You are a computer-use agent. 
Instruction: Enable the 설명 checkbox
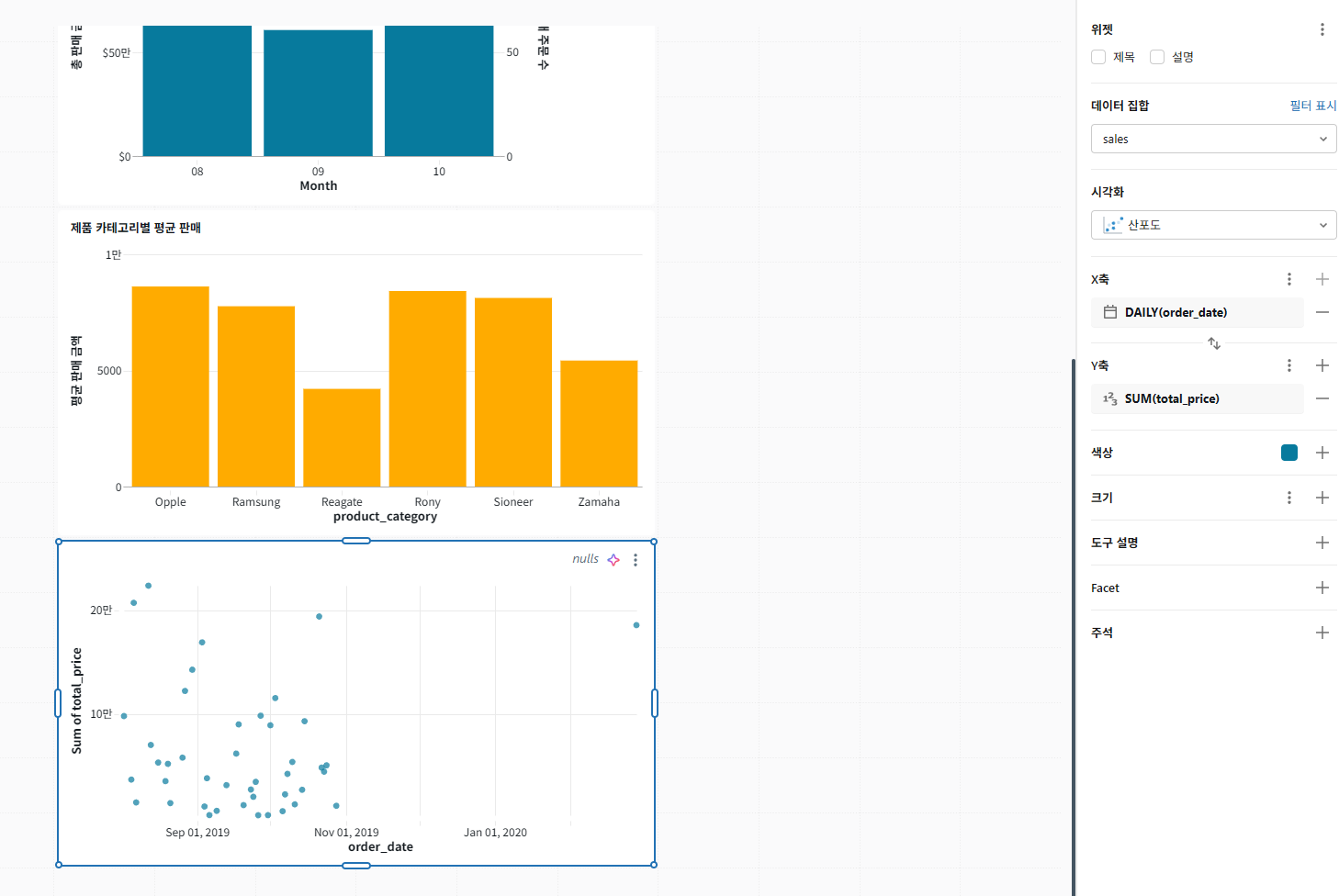click(1157, 57)
